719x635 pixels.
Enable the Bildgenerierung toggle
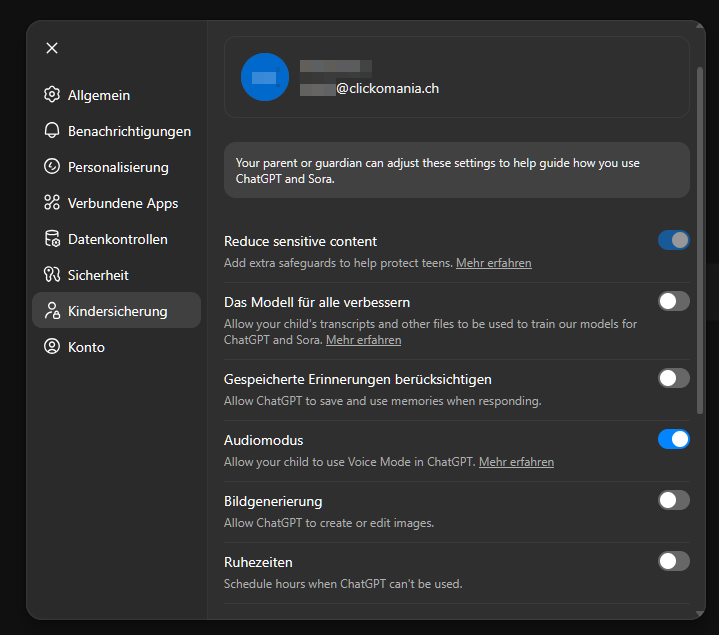673,500
